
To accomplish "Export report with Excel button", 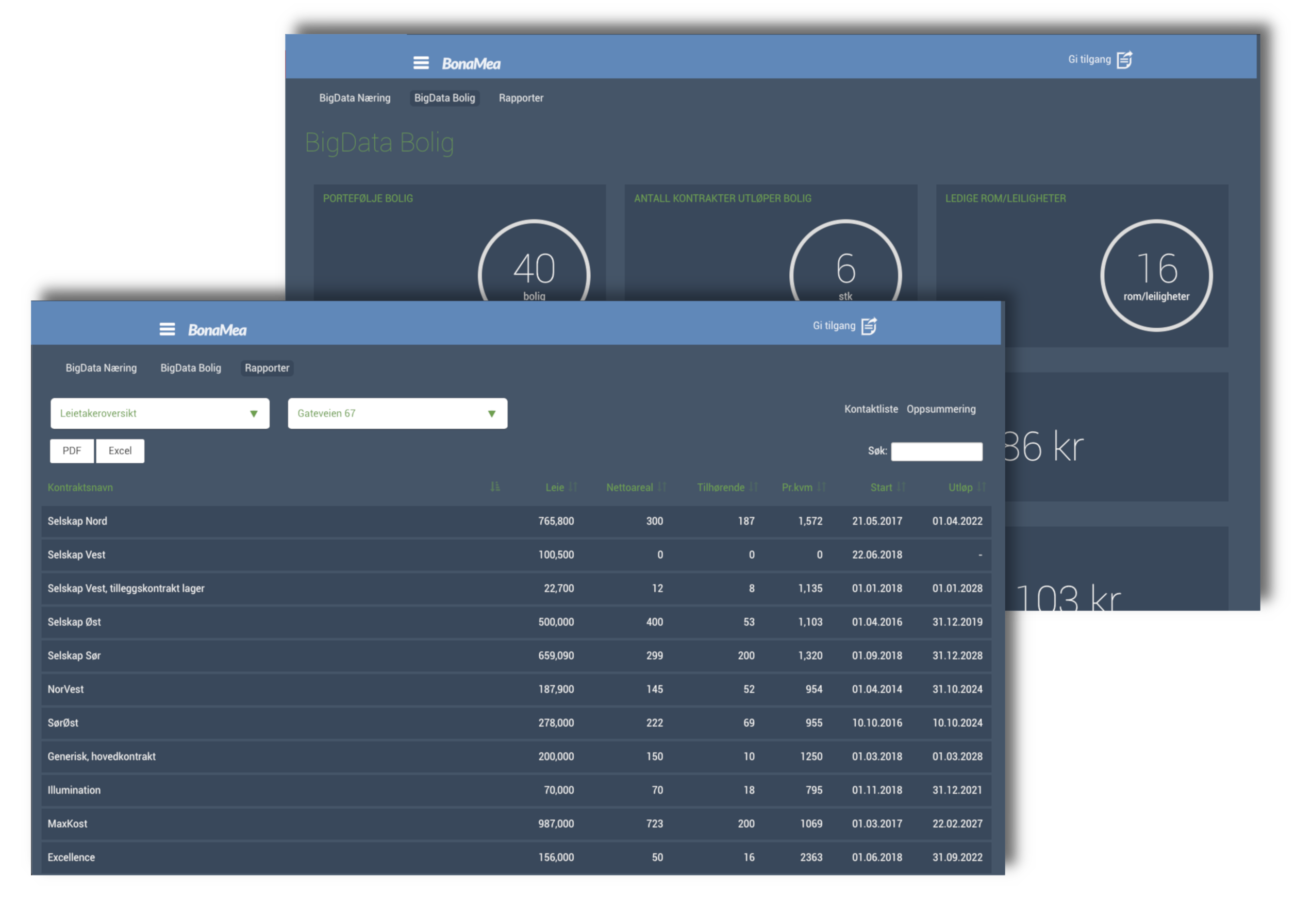I will 120,450.
